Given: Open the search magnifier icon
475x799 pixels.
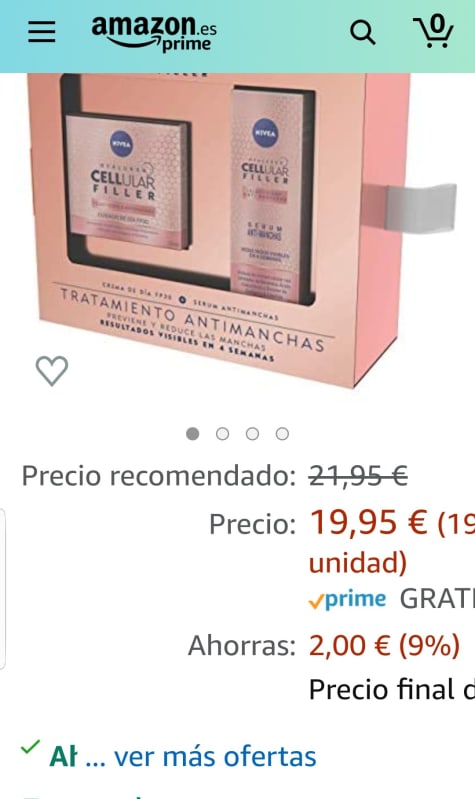Looking at the screenshot, I should (x=362, y=33).
